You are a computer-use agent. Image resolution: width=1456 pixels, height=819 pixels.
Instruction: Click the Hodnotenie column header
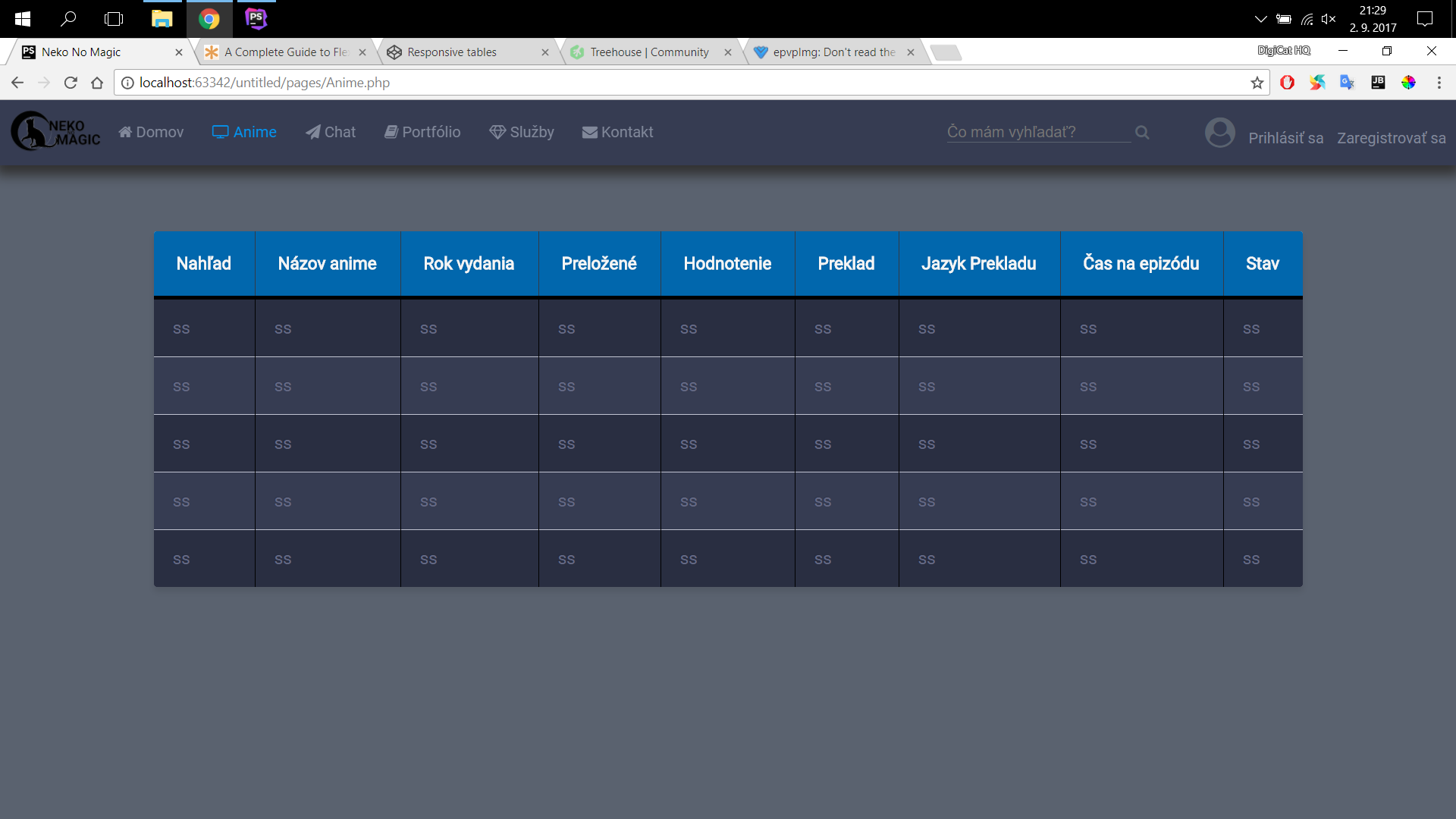coord(727,263)
